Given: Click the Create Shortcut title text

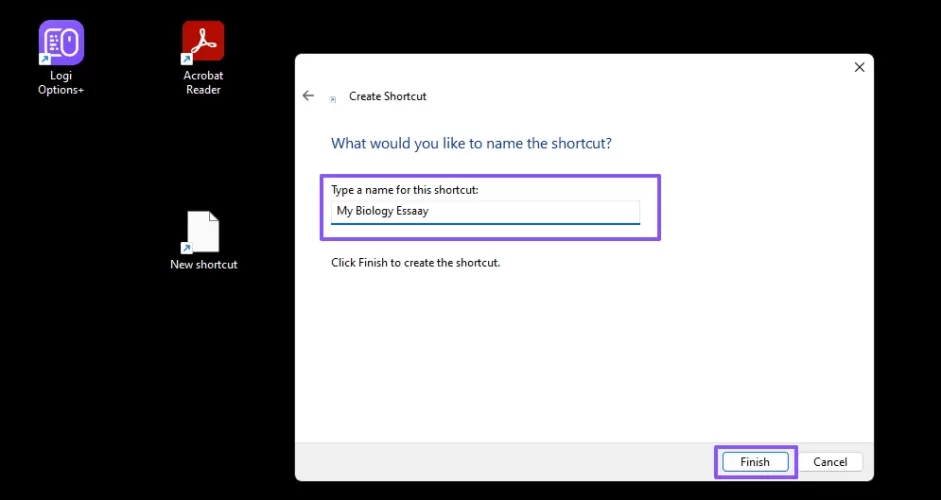Looking at the screenshot, I should [387, 97].
